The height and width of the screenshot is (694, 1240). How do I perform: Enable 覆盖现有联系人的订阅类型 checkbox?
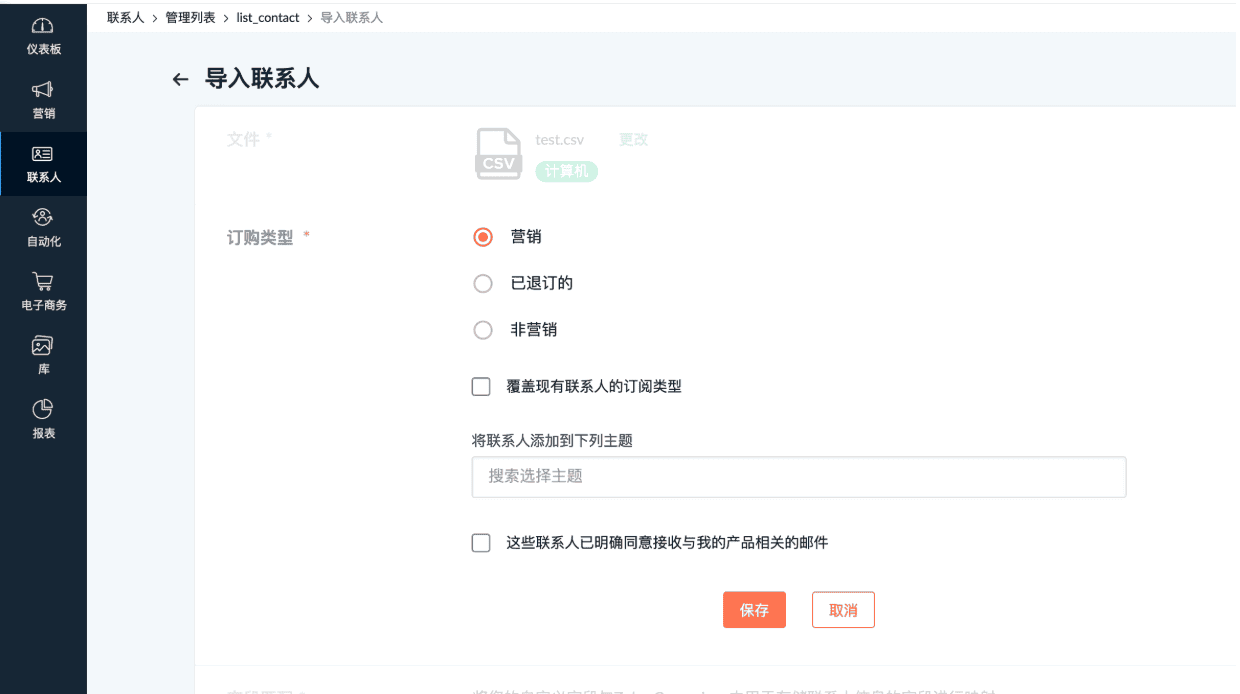point(480,386)
